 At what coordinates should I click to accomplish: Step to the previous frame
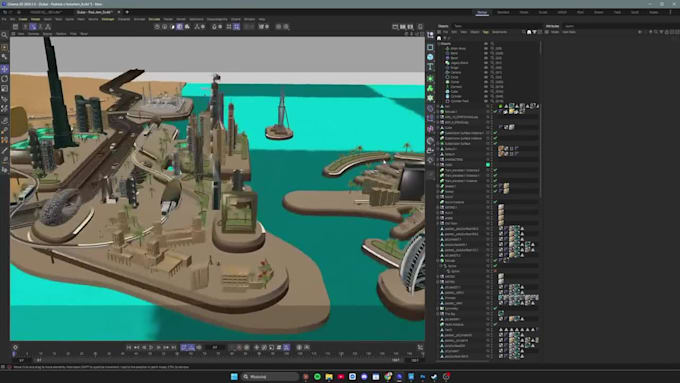click(144, 347)
